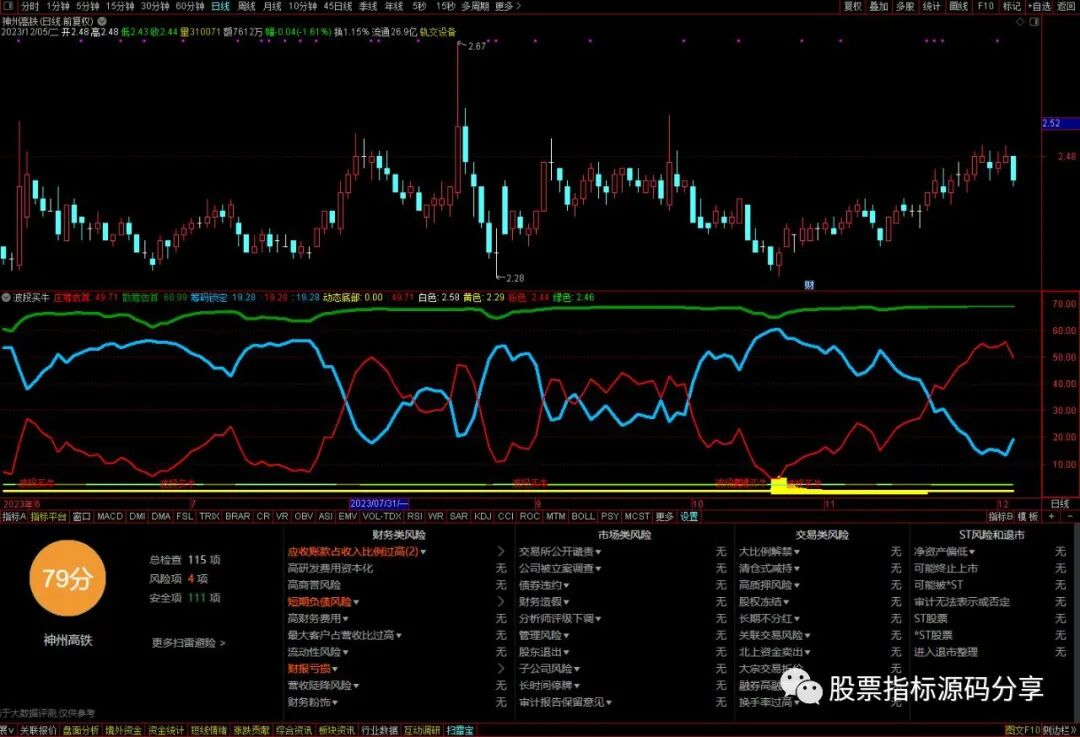This screenshot has height=737, width=1080.
Task: Expand 短期负债风险 dropdown
Action: [x=324, y=602]
